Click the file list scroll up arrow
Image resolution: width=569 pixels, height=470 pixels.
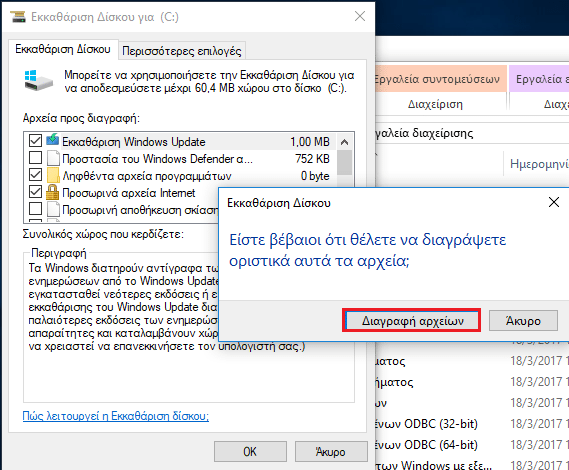[344, 142]
